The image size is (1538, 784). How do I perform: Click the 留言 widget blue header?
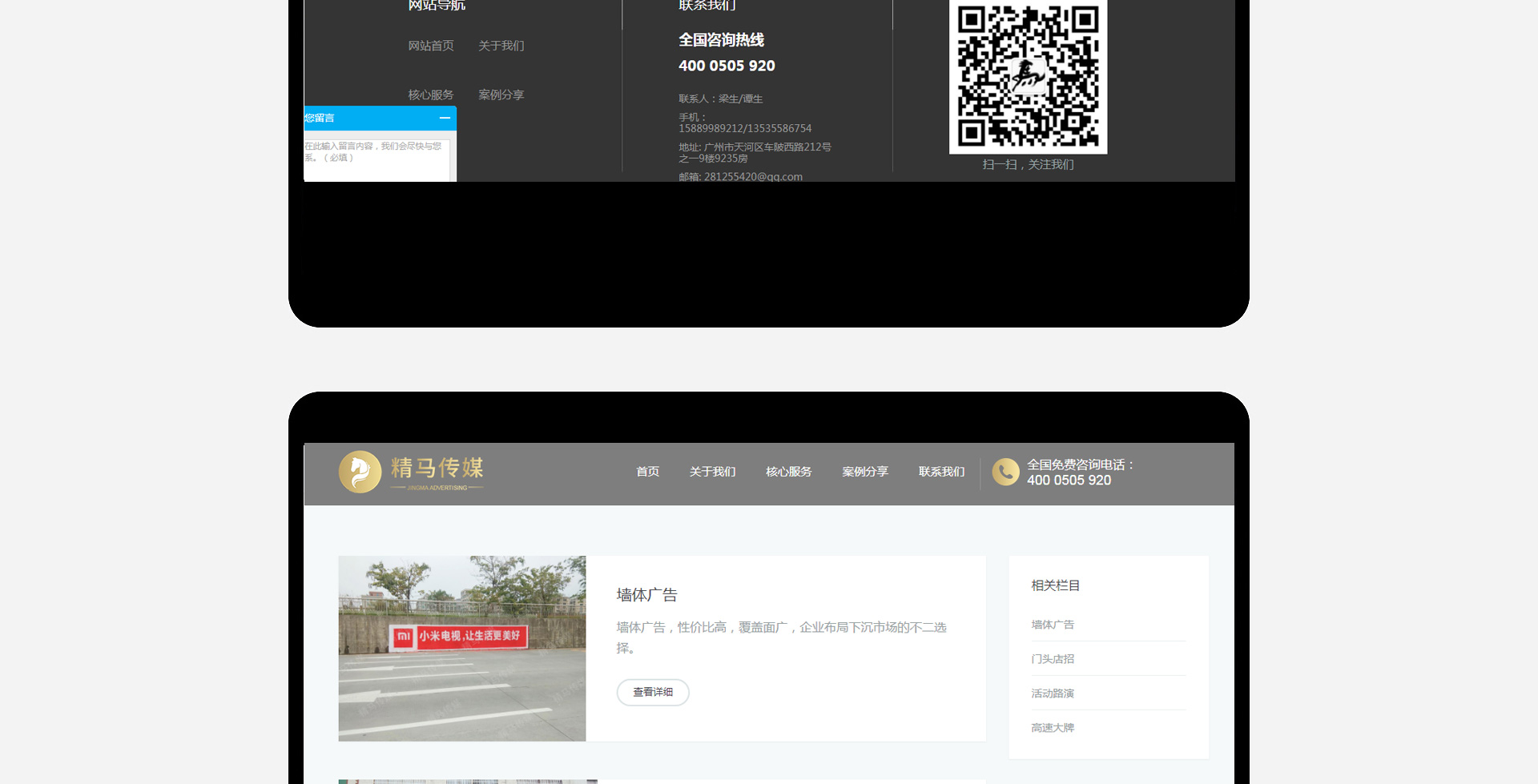point(380,118)
